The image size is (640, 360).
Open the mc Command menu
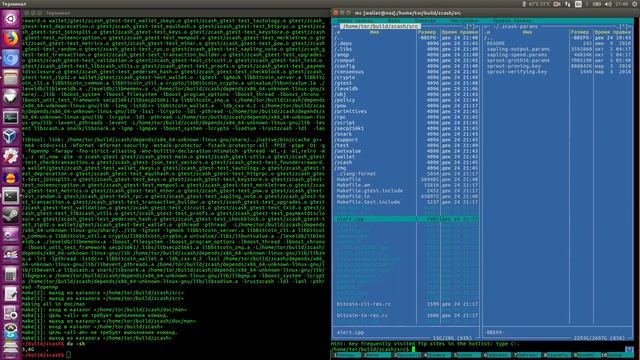[425, 20]
